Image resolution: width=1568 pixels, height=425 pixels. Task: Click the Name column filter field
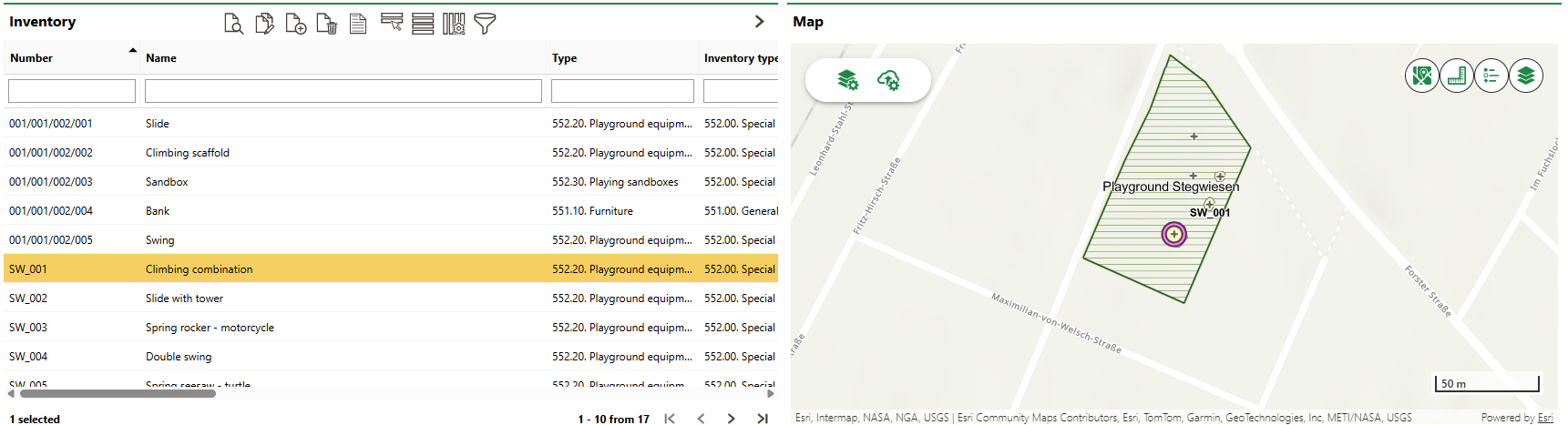343,91
